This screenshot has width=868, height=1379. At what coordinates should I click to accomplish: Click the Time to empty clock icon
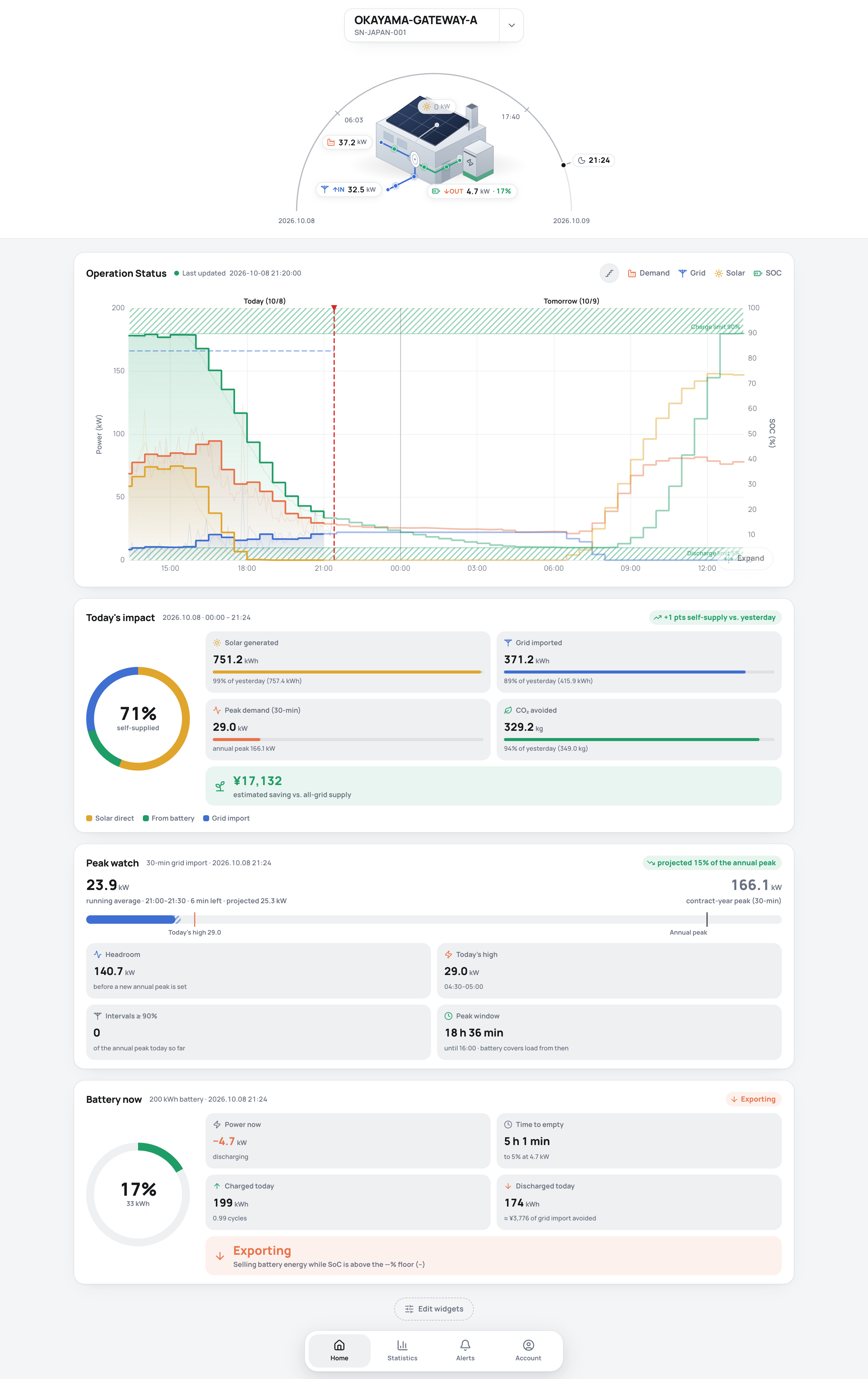tap(508, 1125)
